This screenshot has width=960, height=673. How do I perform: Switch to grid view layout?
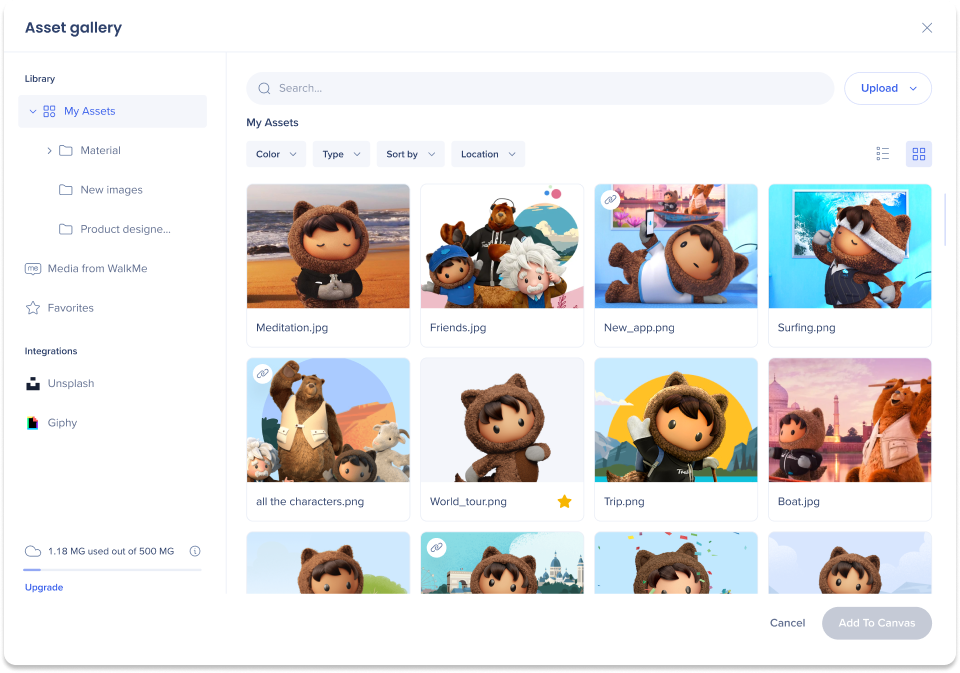coord(918,154)
